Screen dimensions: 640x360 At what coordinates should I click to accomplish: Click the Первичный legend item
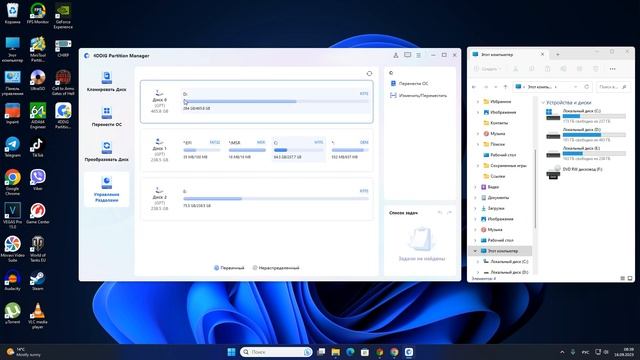pyautogui.click(x=229, y=268)
